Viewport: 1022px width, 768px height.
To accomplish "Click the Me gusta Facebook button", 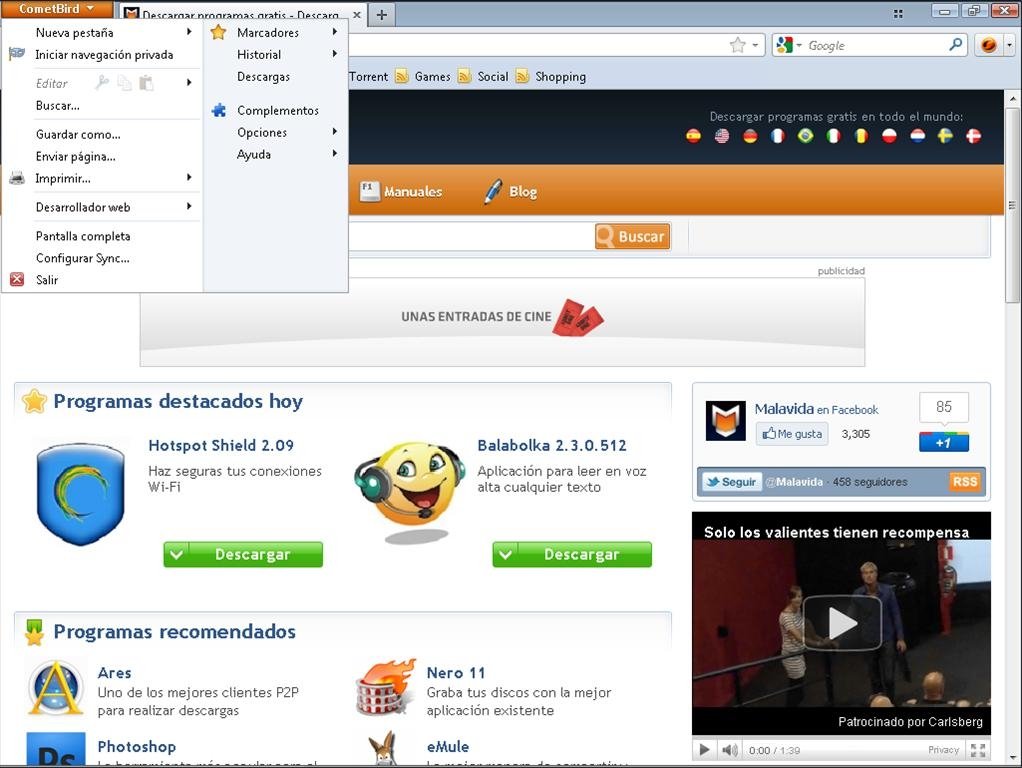I will [x=792, y=434].
